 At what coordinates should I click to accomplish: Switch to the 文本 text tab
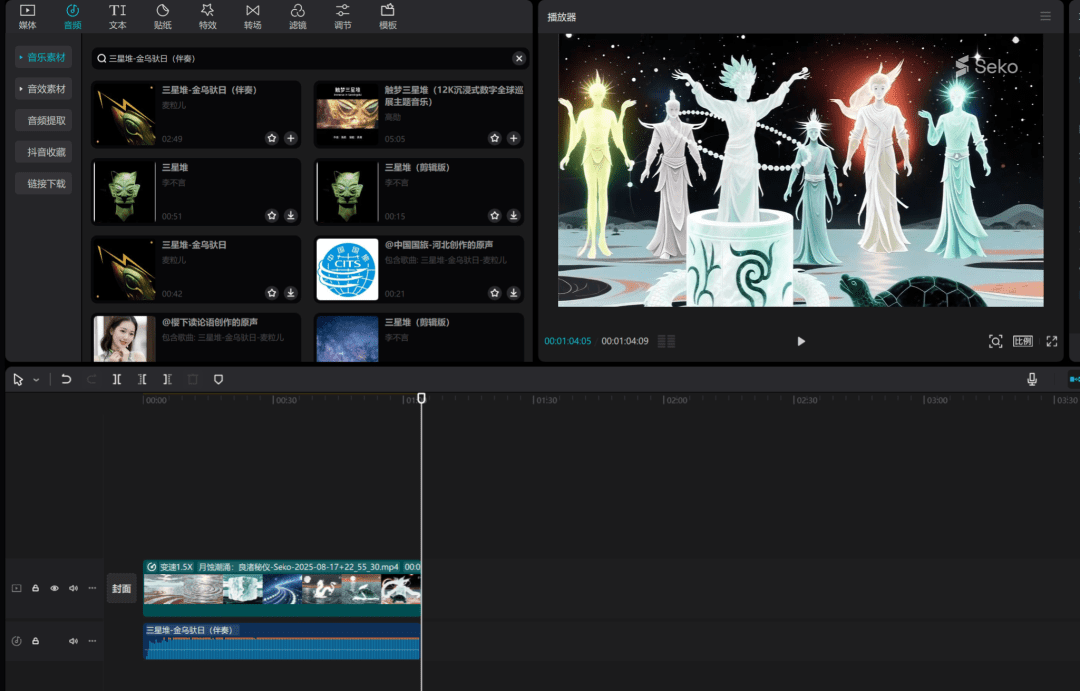(118, 17)
